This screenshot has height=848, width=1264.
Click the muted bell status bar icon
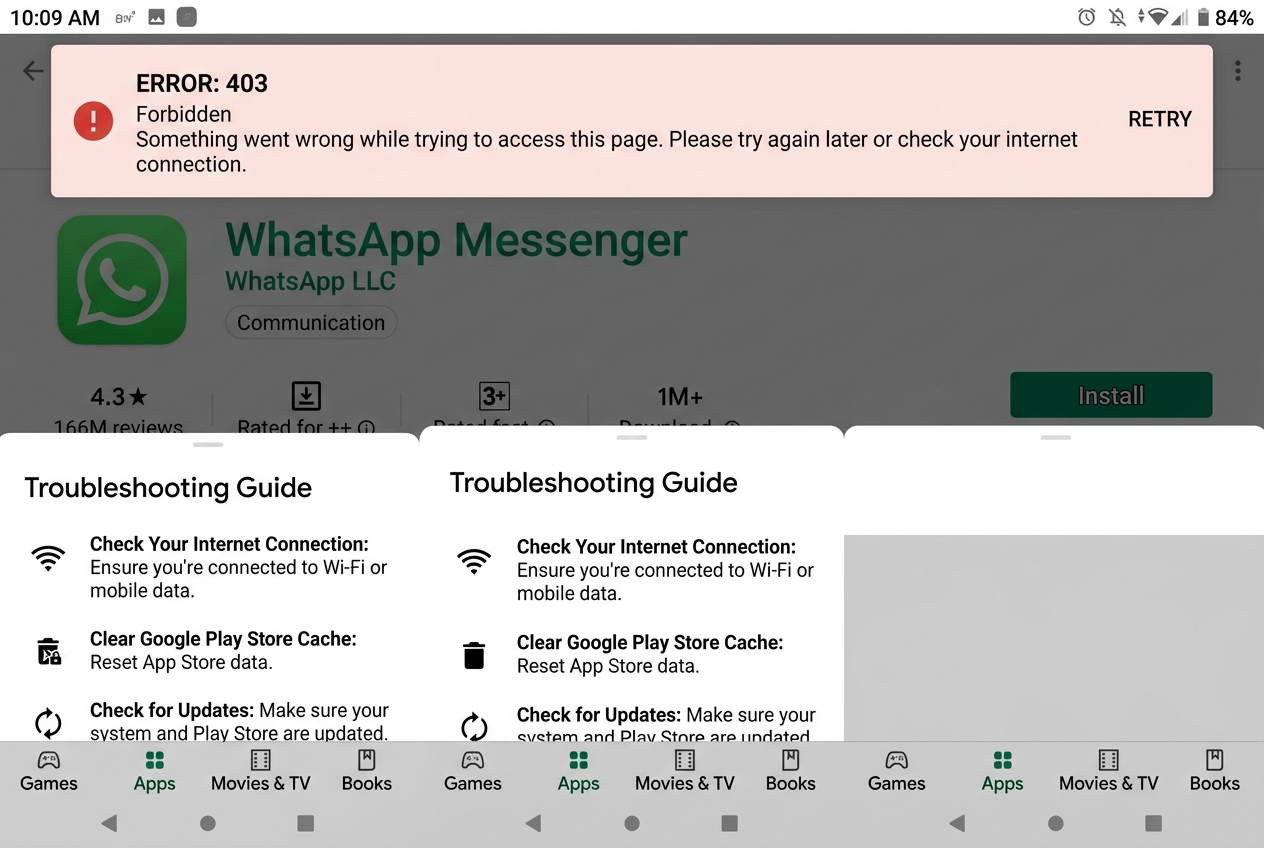tap(1117, 17)
